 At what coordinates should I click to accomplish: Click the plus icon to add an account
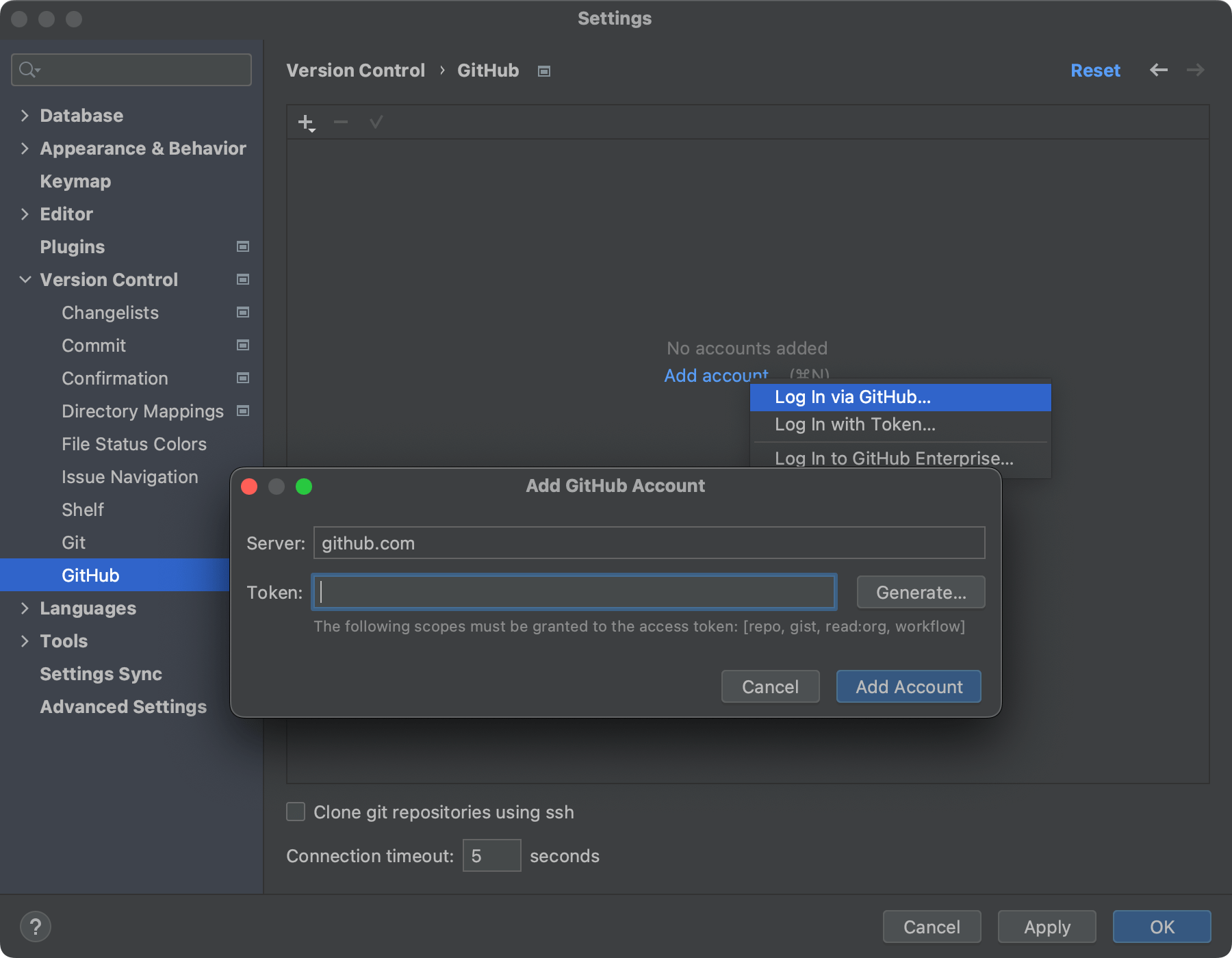[x=305, y=121]
